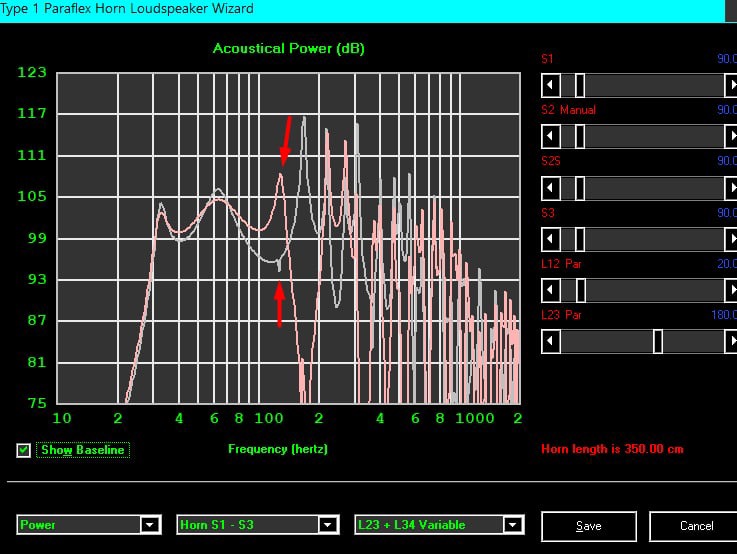Click the S2S label
737x554 pixels.
(x=551, y=161)
